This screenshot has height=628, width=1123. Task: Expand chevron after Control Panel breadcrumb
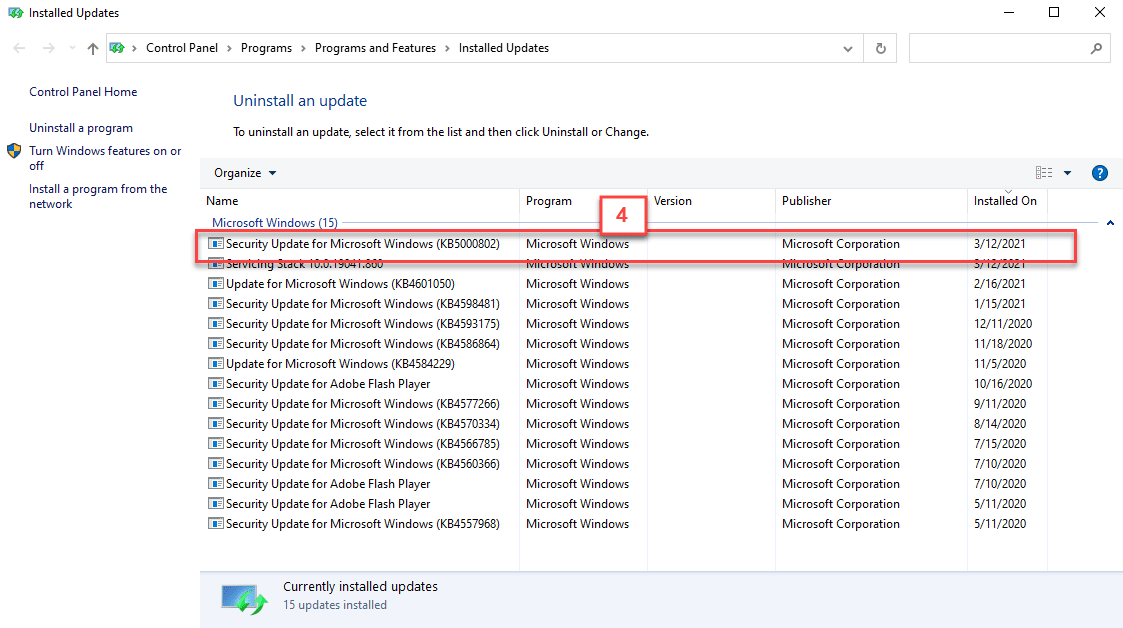tap(229, 48)
